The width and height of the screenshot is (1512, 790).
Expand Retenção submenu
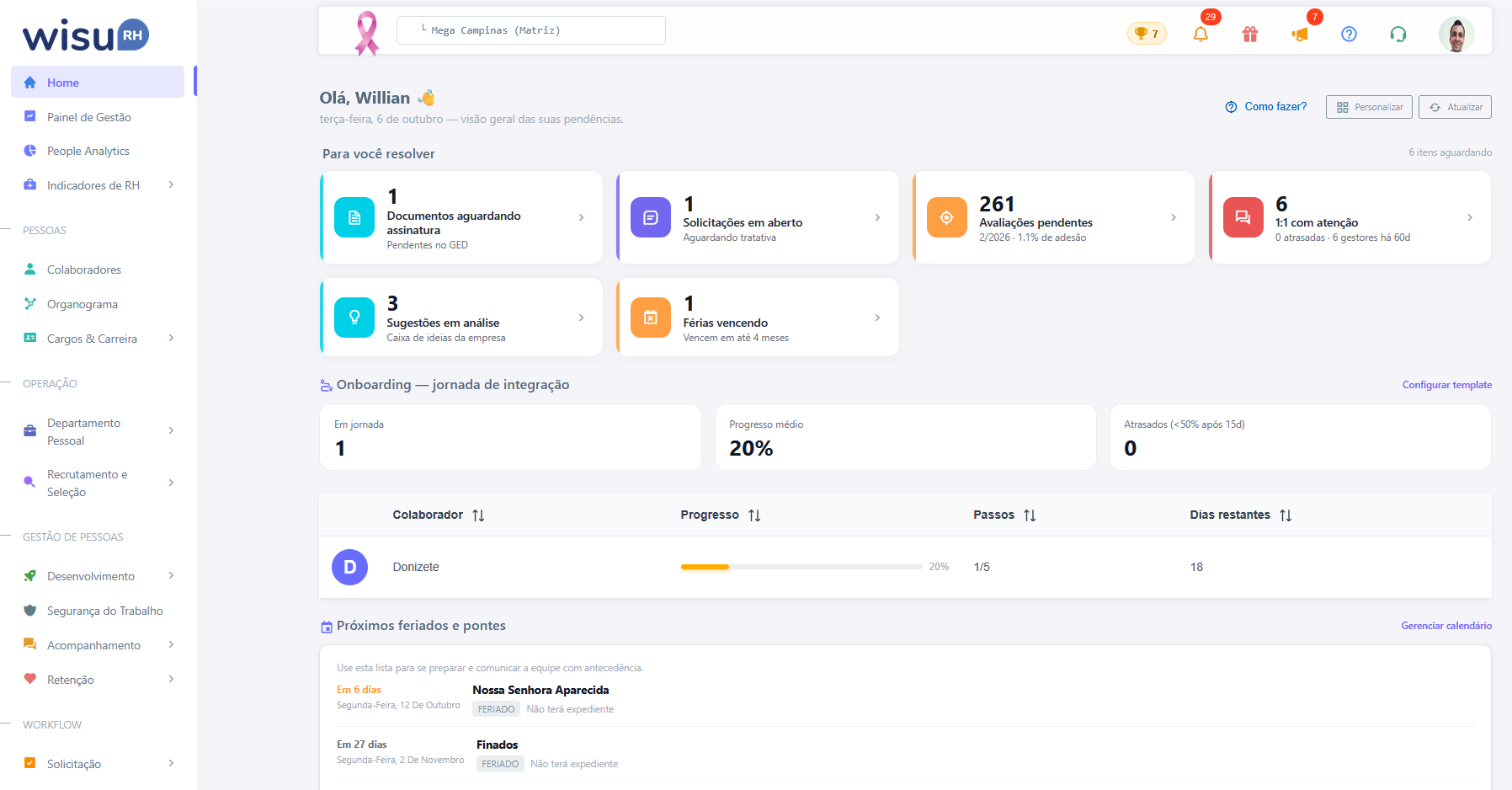tap(171, 679)
